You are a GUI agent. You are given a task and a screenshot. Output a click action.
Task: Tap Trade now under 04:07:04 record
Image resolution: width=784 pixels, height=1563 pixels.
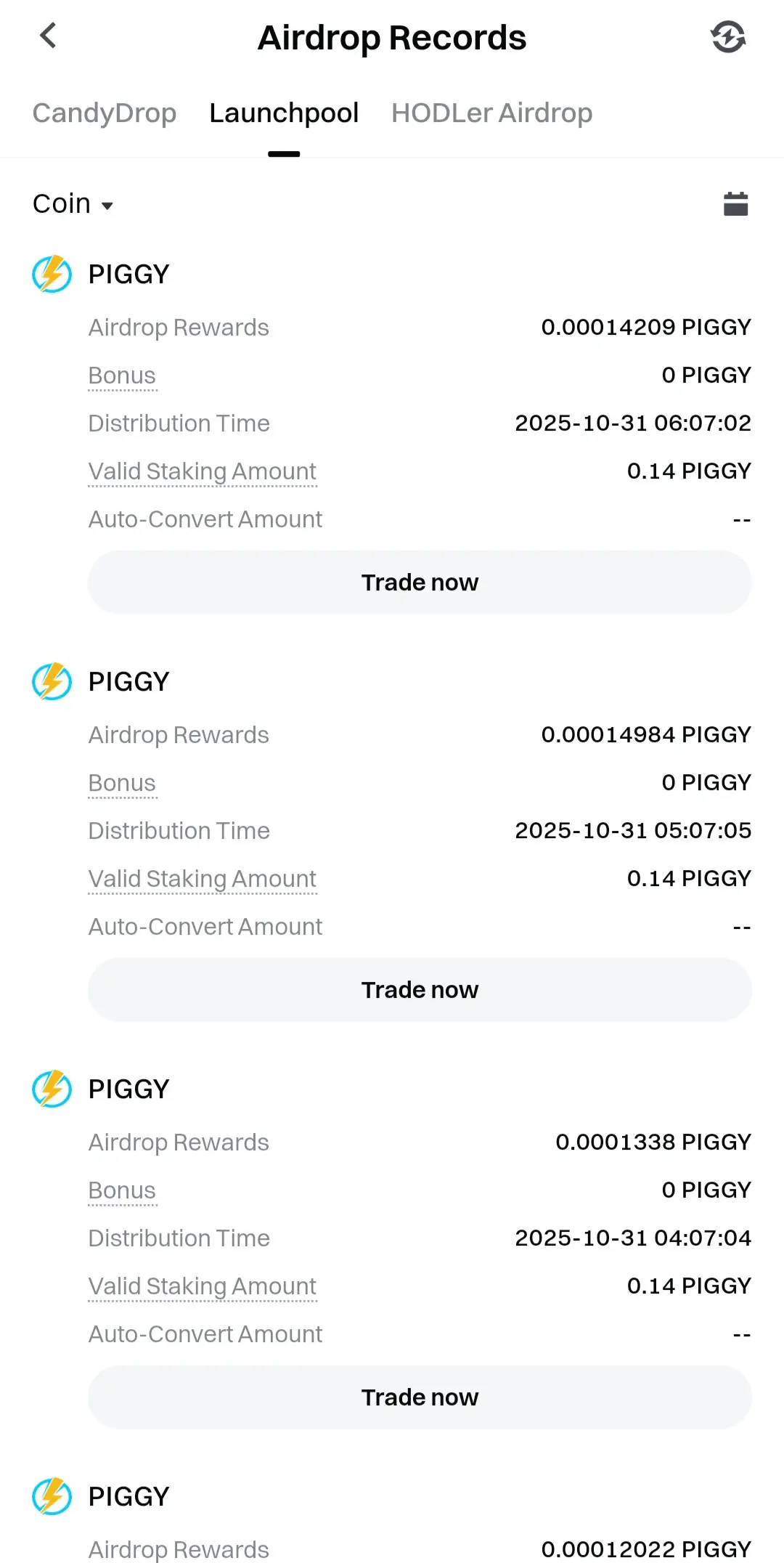tap(420, 1397)
